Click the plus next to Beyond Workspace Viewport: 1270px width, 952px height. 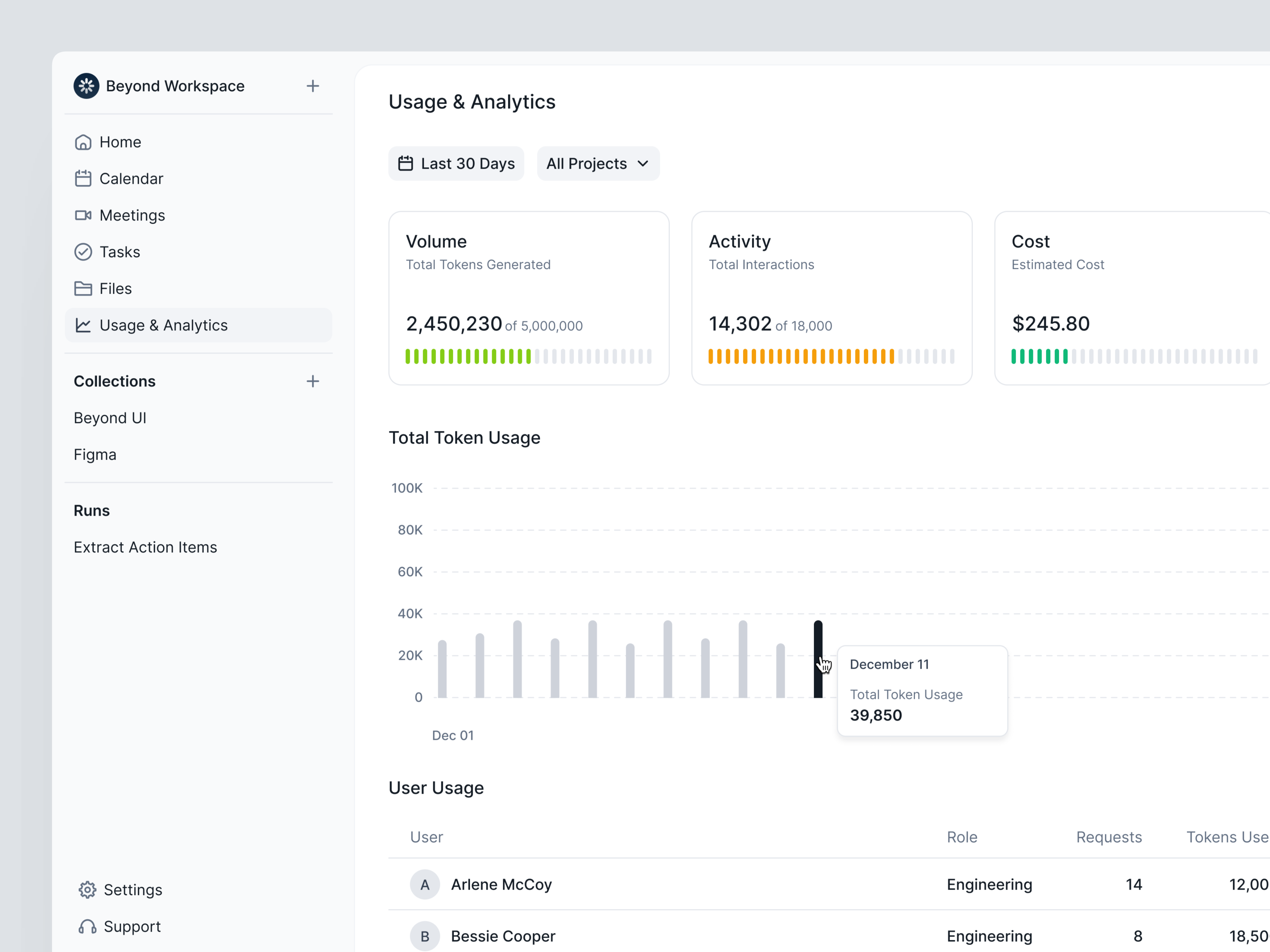click(313, 86)
